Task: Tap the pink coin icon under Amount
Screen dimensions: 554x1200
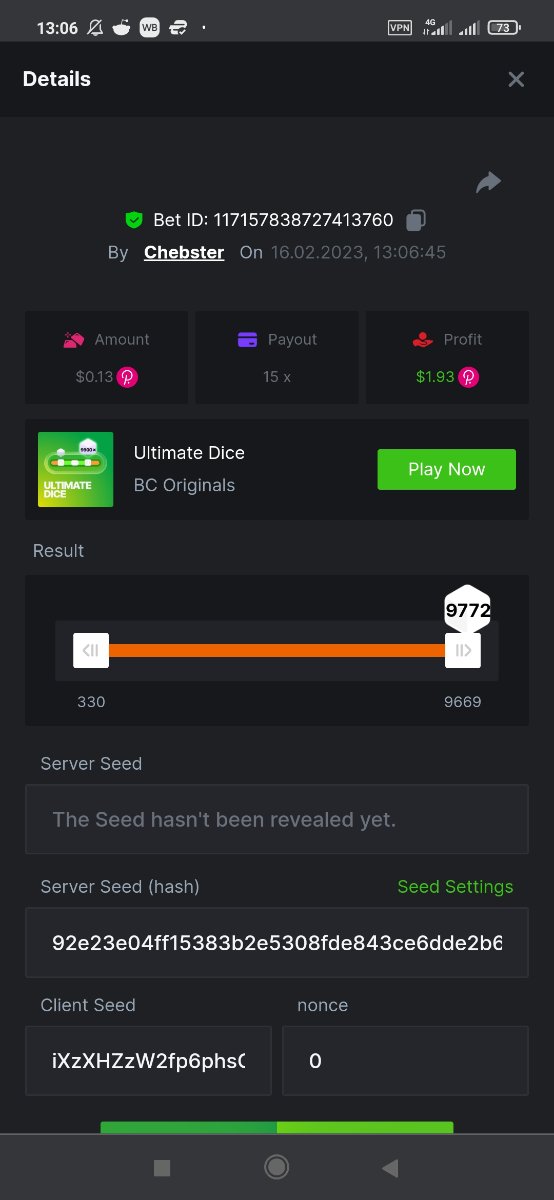Action: [128, 377]
